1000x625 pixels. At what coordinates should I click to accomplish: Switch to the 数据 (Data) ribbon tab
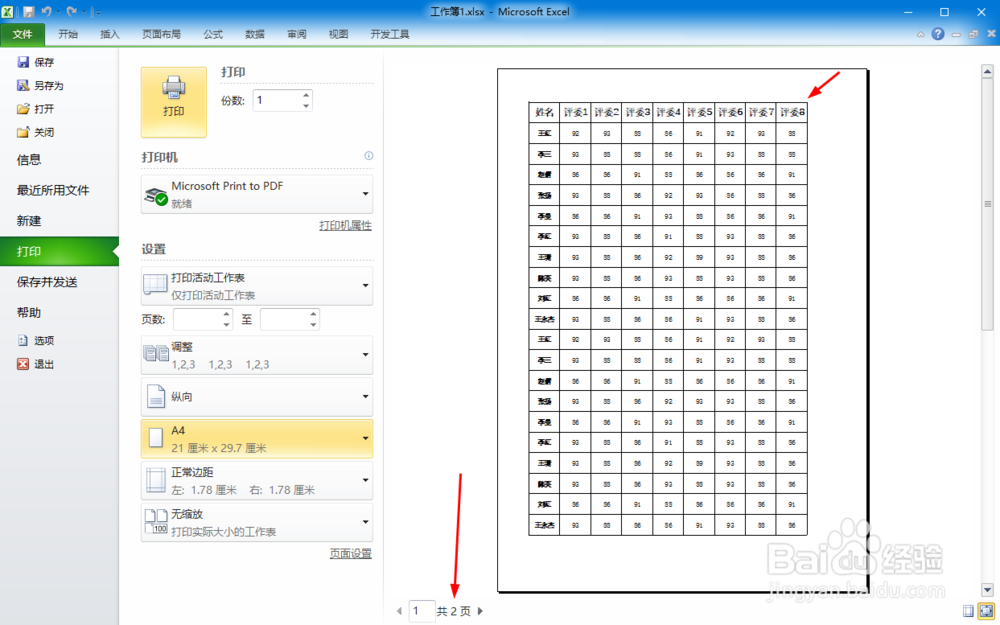click(x=255, y=34)
